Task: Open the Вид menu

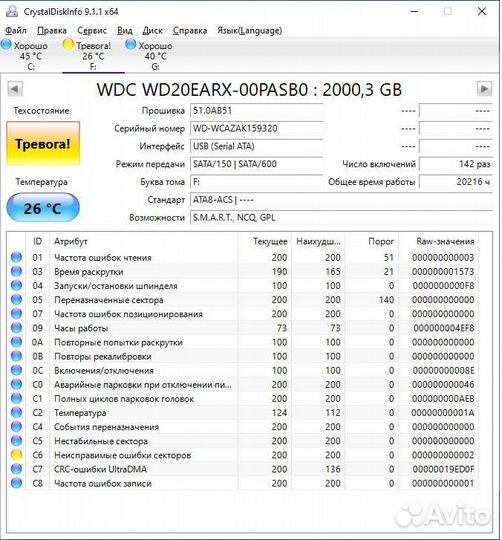Action: pos(125,31)
